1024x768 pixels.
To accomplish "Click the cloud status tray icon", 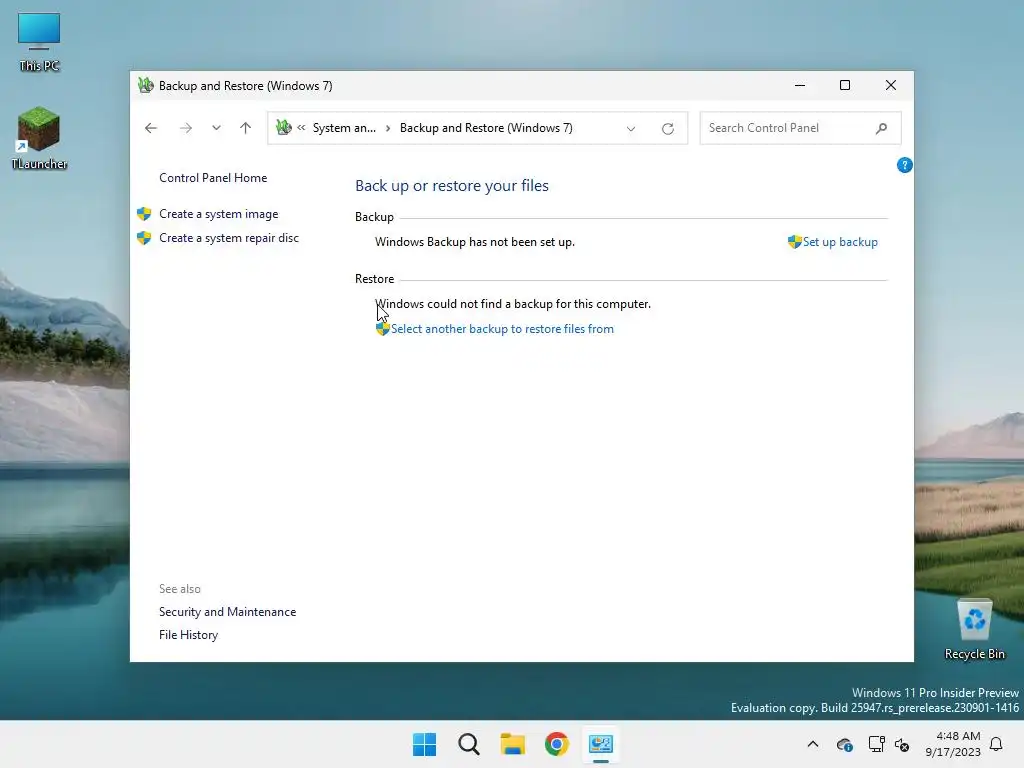I will coord(844,744).
